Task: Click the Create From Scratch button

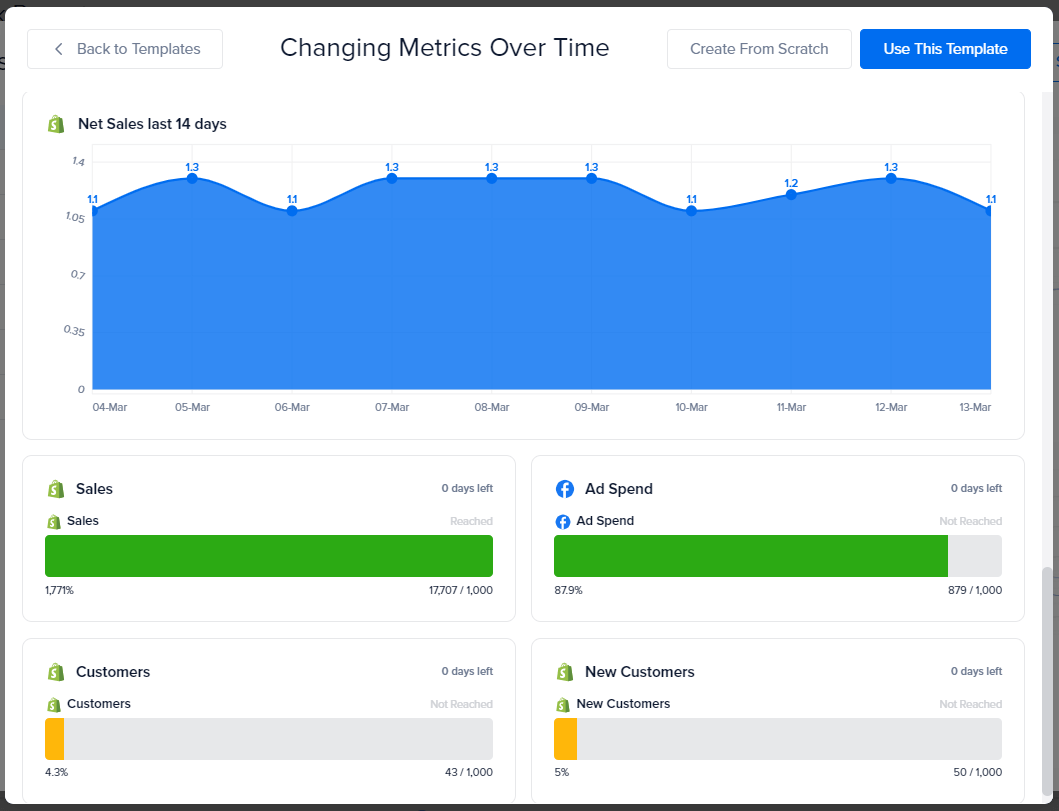Action: pyautogui.click(x=759, y=48)
